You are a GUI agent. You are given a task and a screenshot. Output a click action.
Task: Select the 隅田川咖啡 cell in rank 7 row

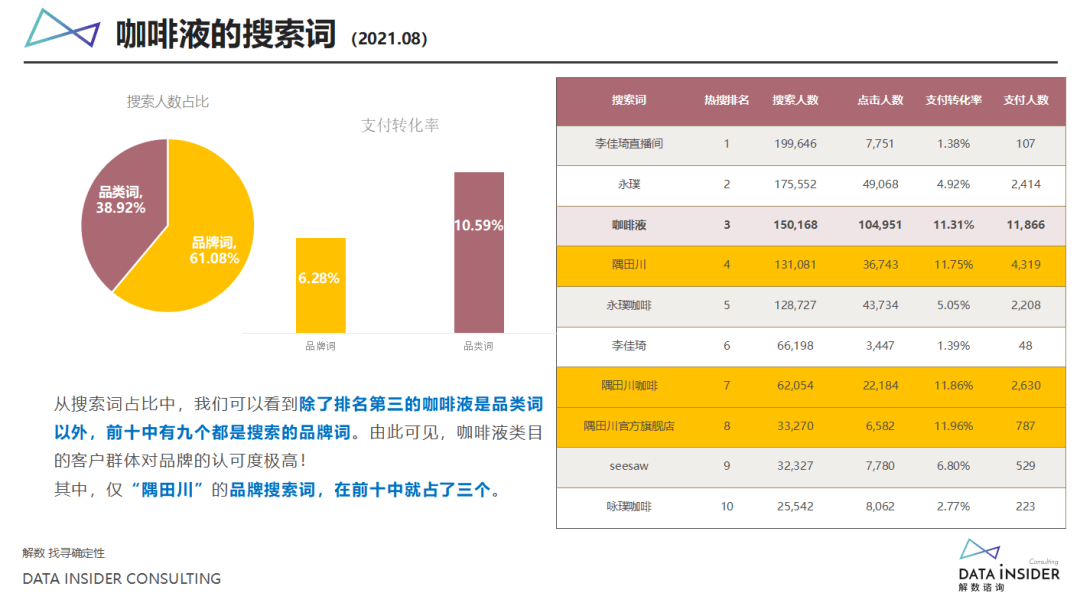[629, 386]
